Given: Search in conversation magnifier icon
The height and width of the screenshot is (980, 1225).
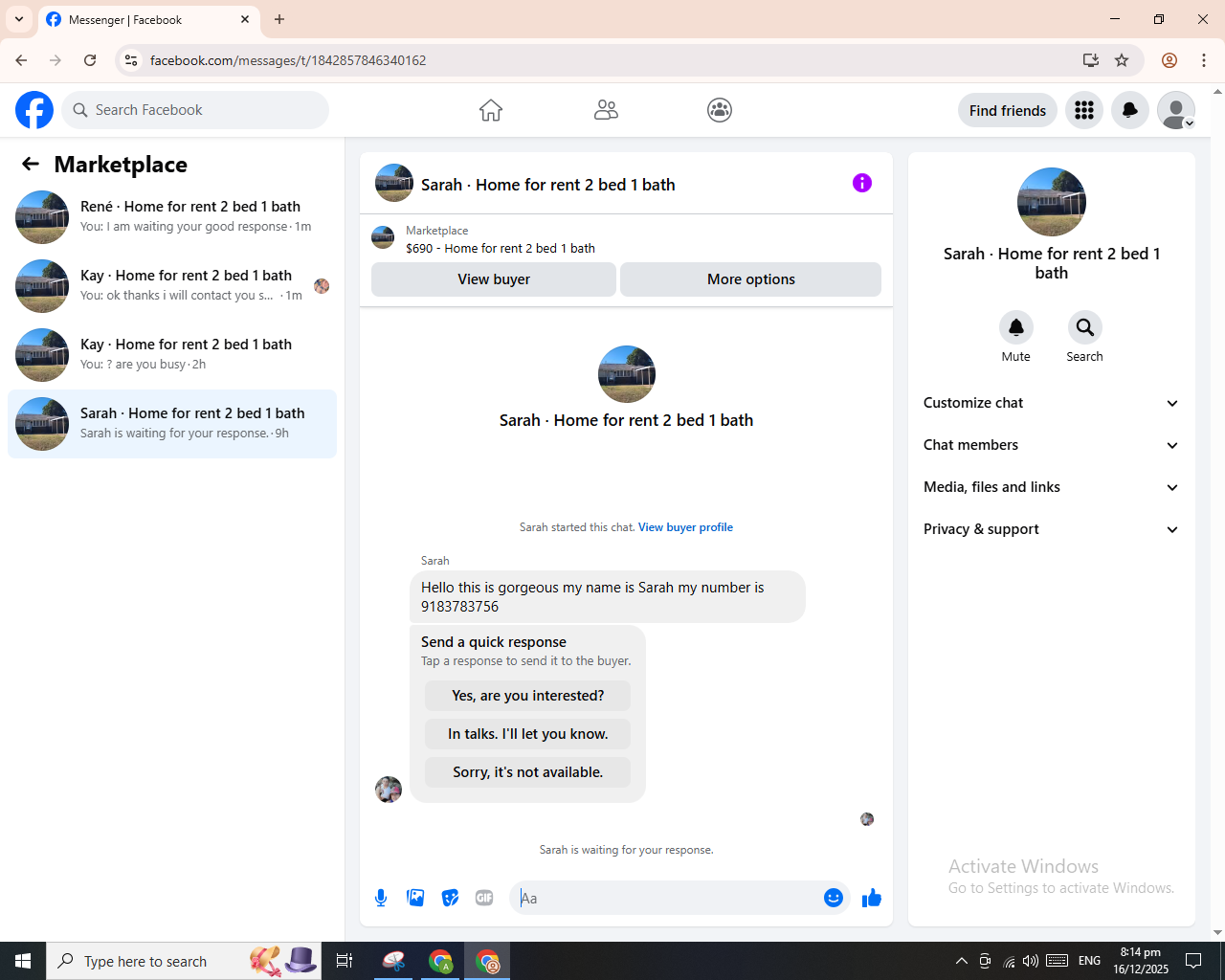Looking at the screenshot, I should coord(1085,327).
